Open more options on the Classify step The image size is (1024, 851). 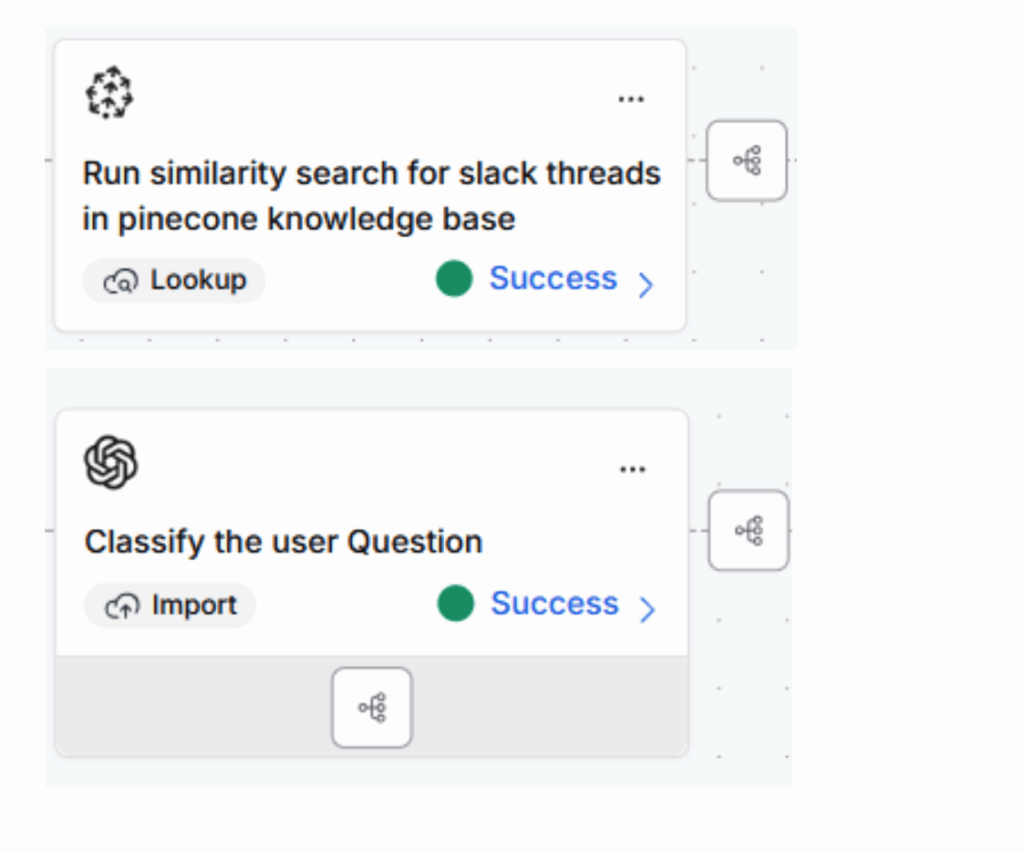click(x=633, y=469)
